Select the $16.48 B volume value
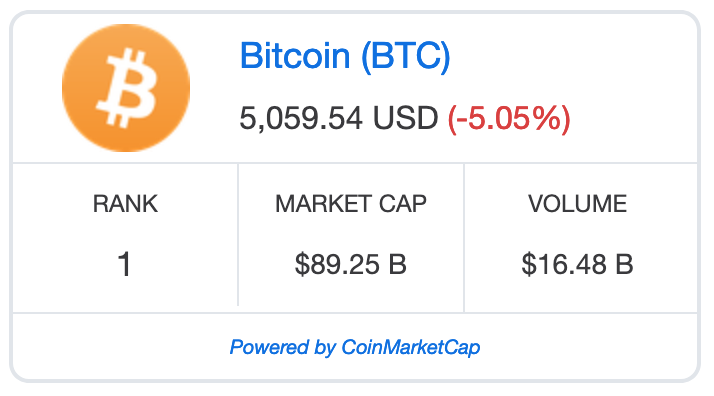Viewport: 714px width, 396px height. point(577,264)
